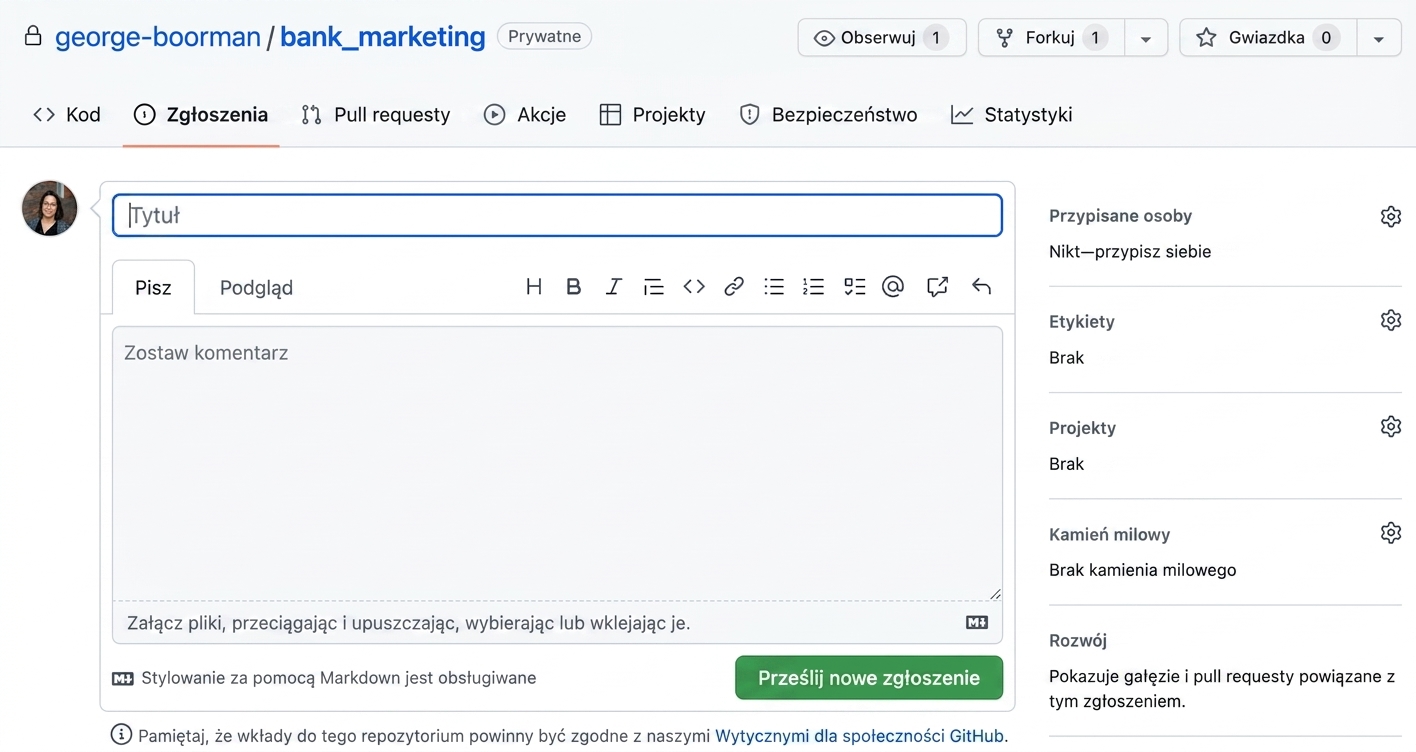
Task: Click the user avatar picture
Action: [50, 208]
